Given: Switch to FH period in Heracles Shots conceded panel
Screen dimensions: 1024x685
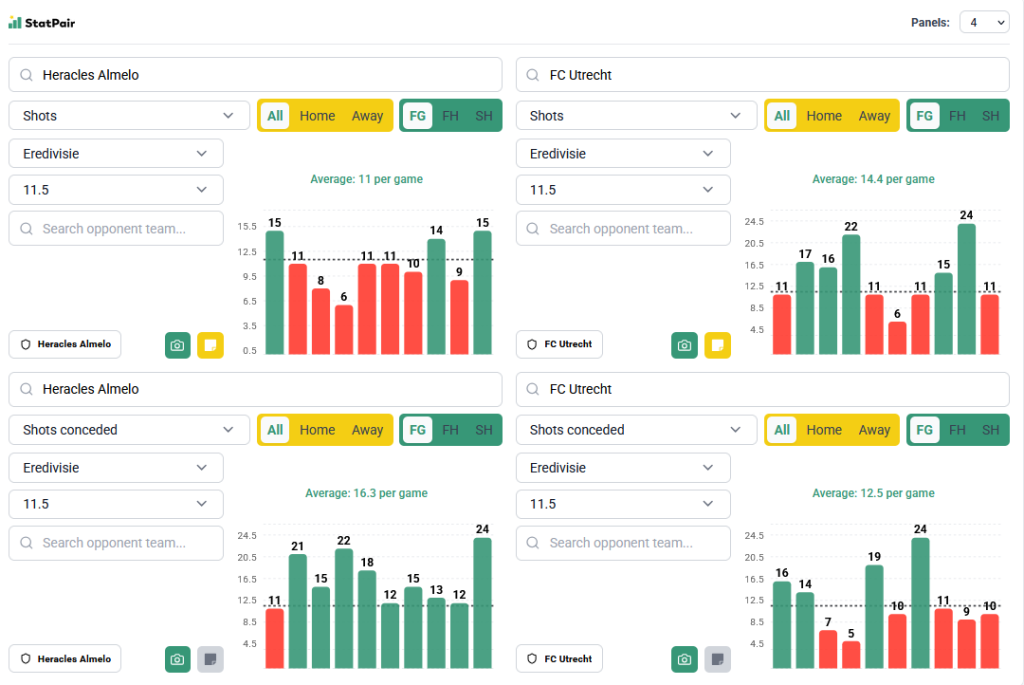Looking at the screenshot, I should pos(451,430).
